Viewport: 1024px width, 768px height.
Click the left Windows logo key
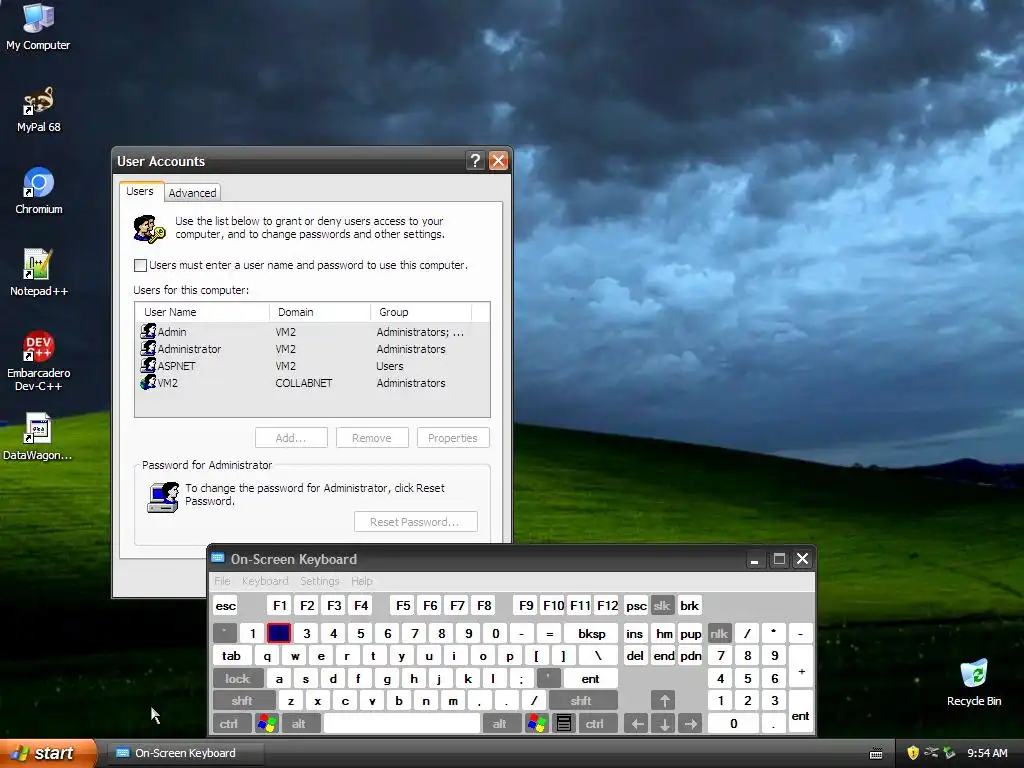tap(267, 724)
